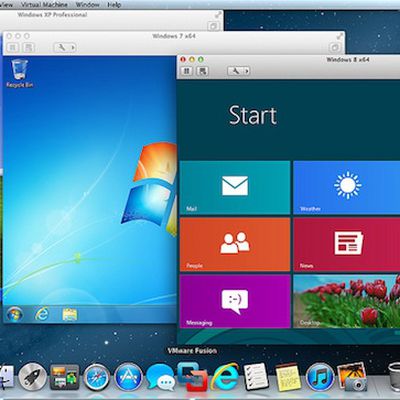Expand arrow beside wrench in Windows 7 window
Image resolution: width=400 pixels, height=400 pixels.
(73, 47)
